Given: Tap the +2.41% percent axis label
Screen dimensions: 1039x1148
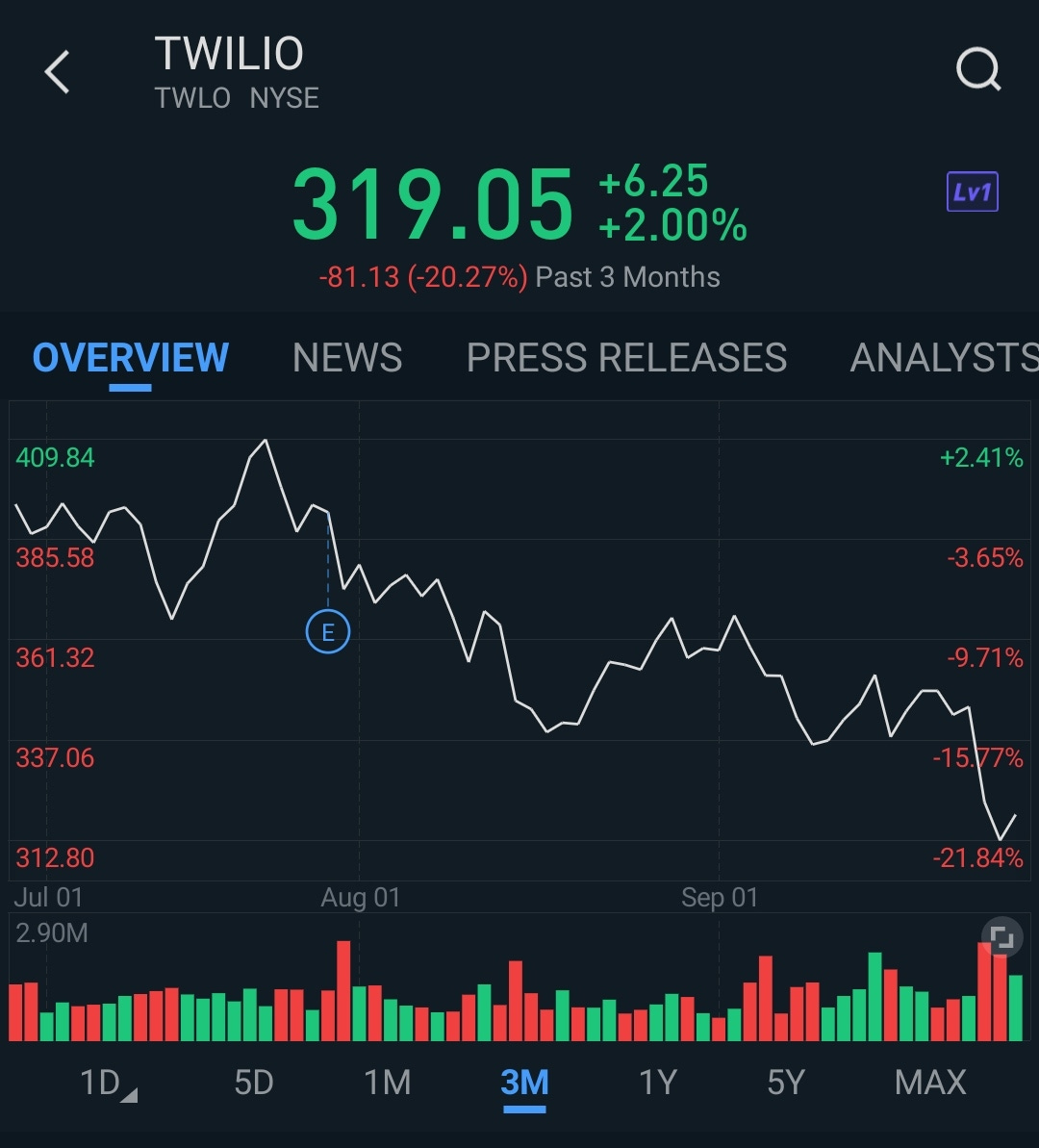Looking at the screenshot, I should point(981,458).
